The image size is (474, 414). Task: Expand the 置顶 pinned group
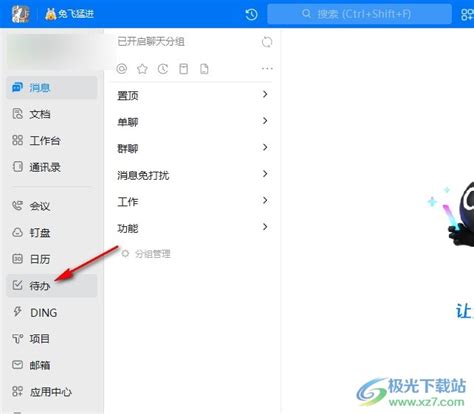[192, 95]
